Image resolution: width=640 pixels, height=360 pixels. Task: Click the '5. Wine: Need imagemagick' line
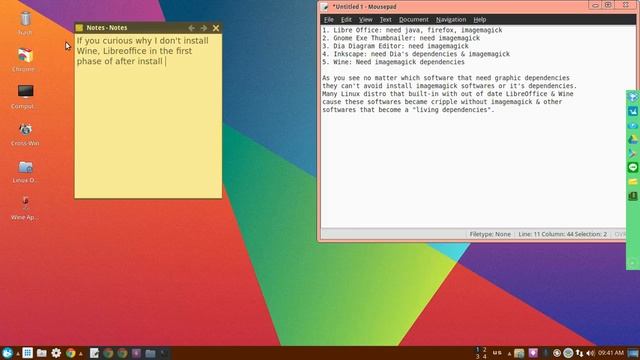point(393,62)
